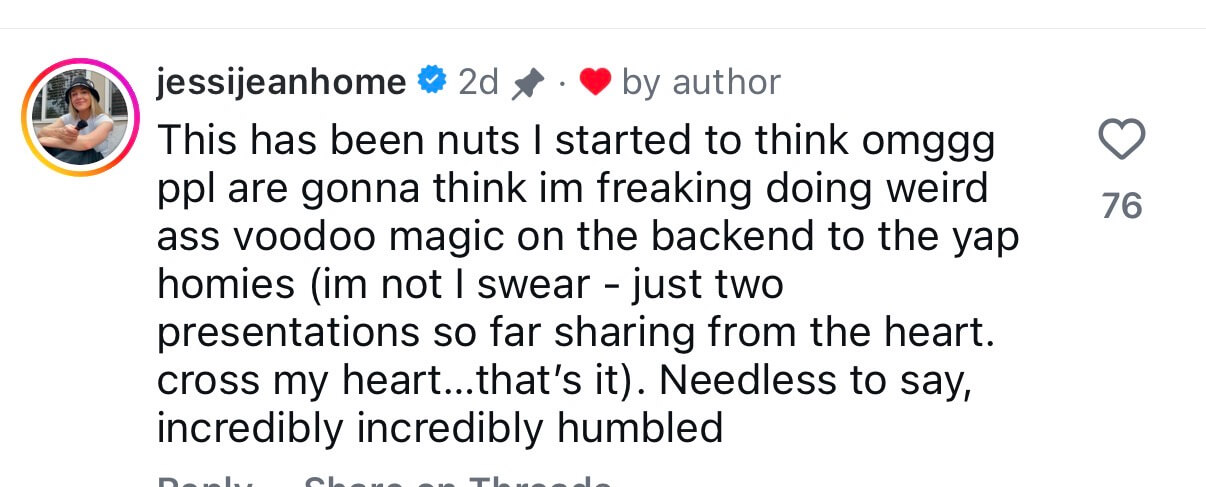Click the red heart liked-by-author icon
This screenshot has width=1206, height=487.
595,83
